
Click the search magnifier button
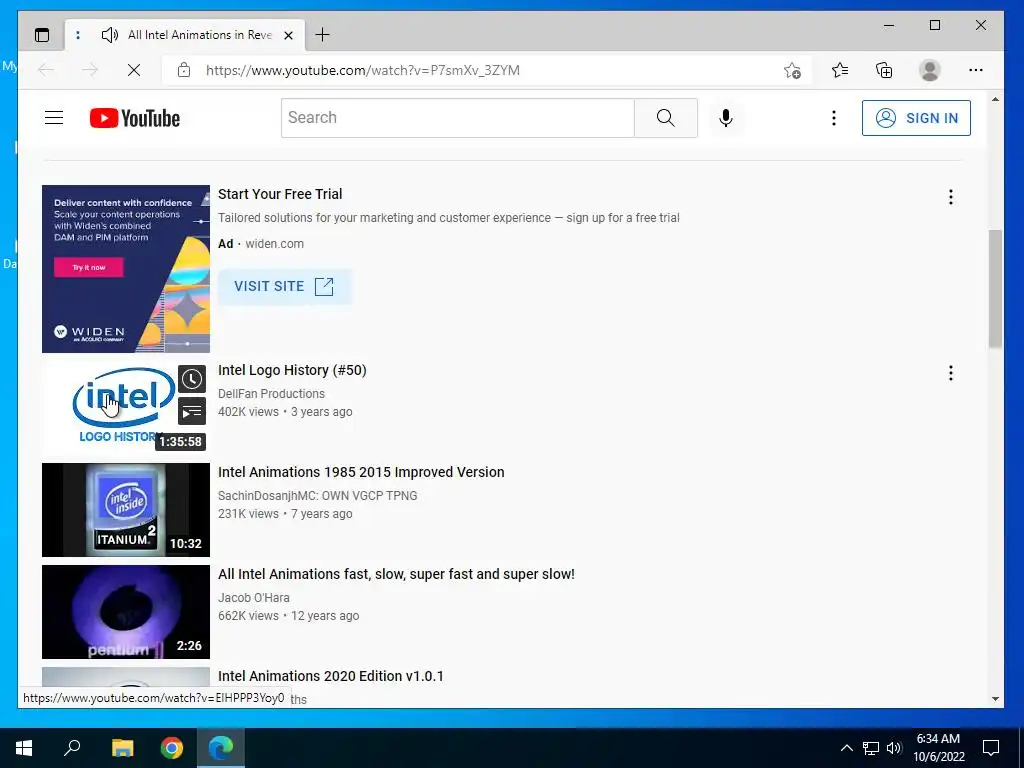(665, 118)
